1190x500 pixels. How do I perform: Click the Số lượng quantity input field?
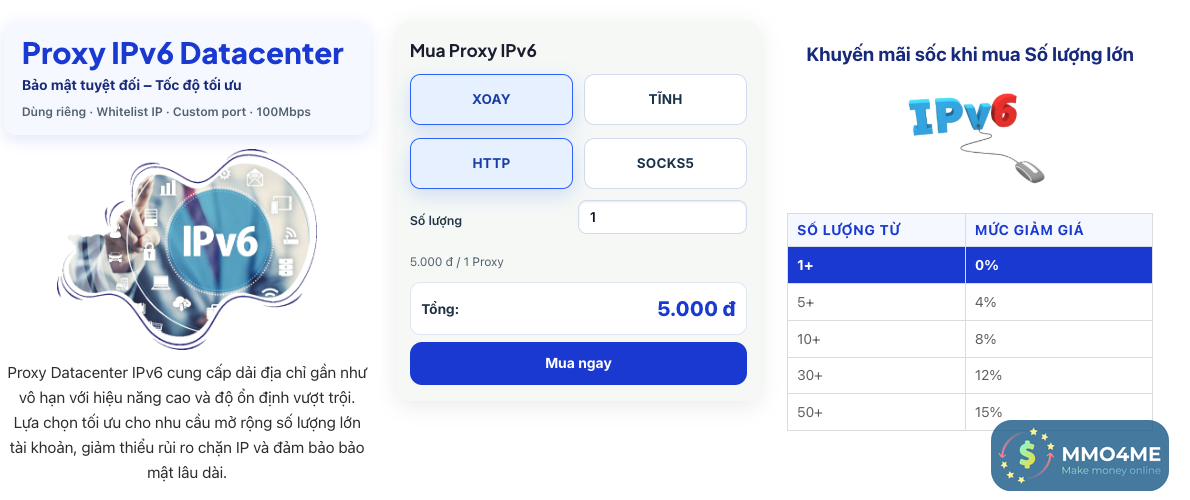pyautogui.click(x=662, y=217)
